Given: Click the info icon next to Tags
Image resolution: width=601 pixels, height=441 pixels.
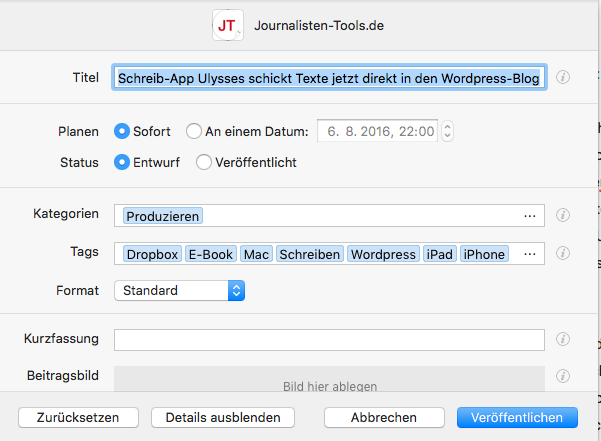Looking at the screenshot, I should [x=563, y=253].
